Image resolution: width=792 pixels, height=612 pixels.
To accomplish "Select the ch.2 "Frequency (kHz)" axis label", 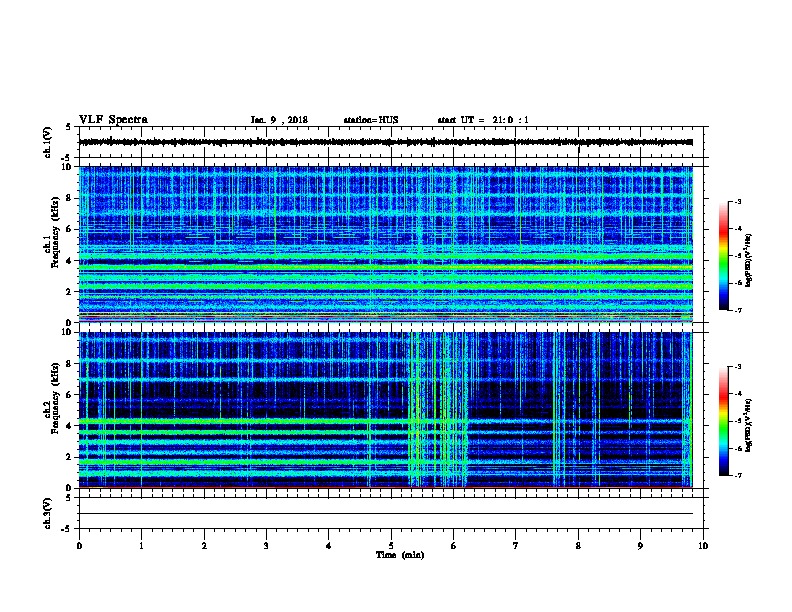I will click(55, 398).
